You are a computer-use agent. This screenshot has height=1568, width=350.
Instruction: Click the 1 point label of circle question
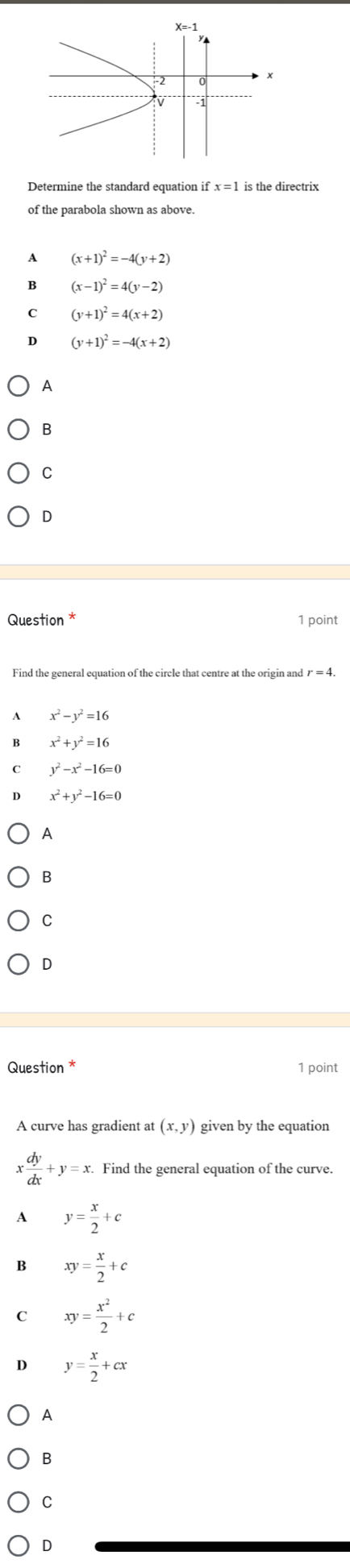pos(318,620)
